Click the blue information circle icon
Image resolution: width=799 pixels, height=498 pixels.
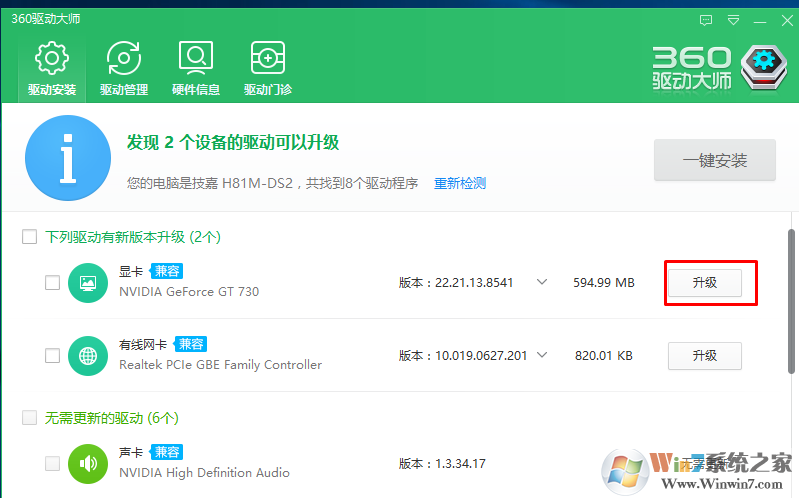[67, 158]
